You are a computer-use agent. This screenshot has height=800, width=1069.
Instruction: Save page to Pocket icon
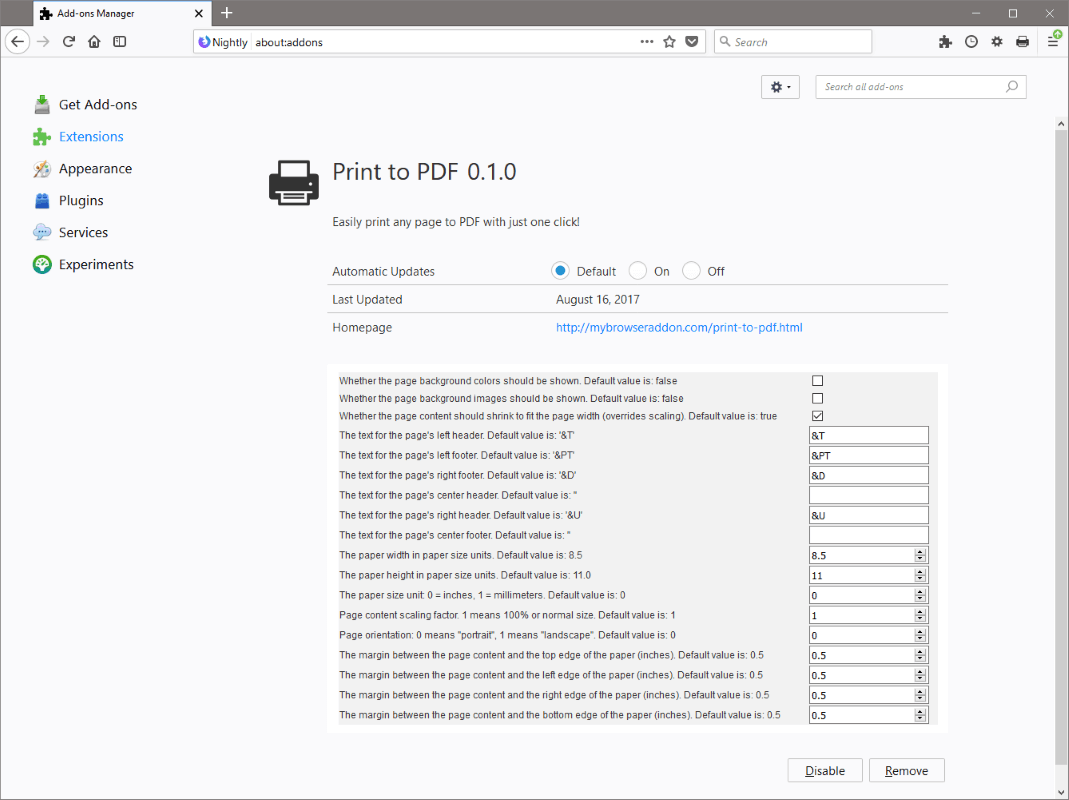tap(691, 42)
